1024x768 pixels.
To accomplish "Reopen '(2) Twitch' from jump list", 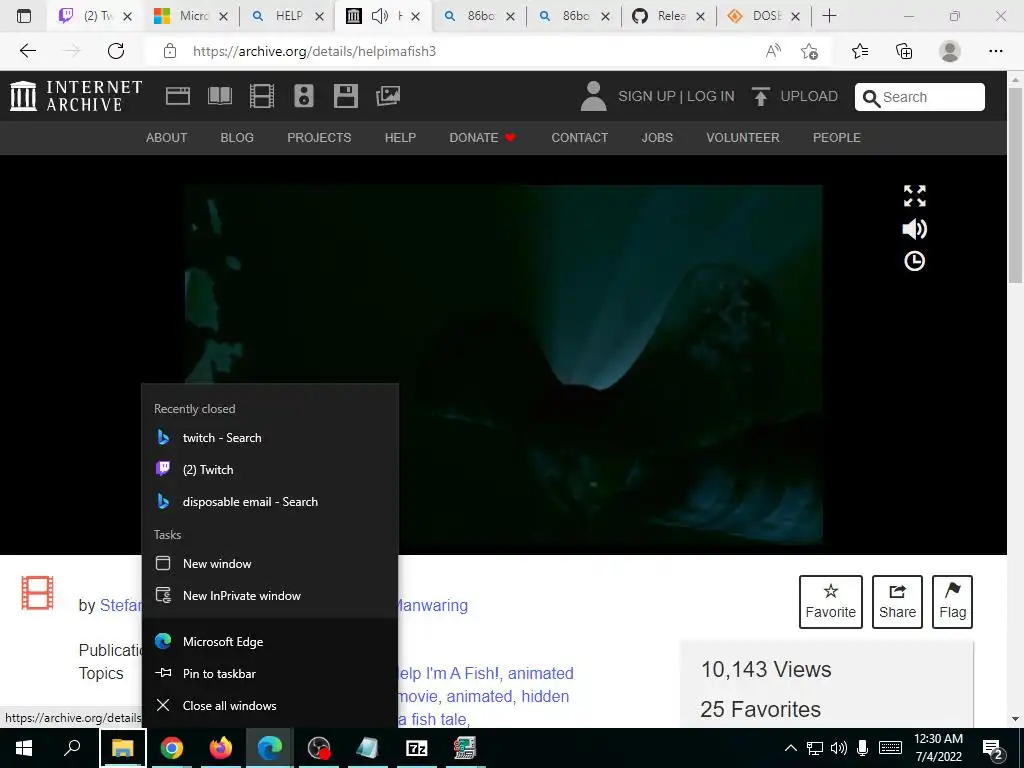I will [x=270, y=470].
